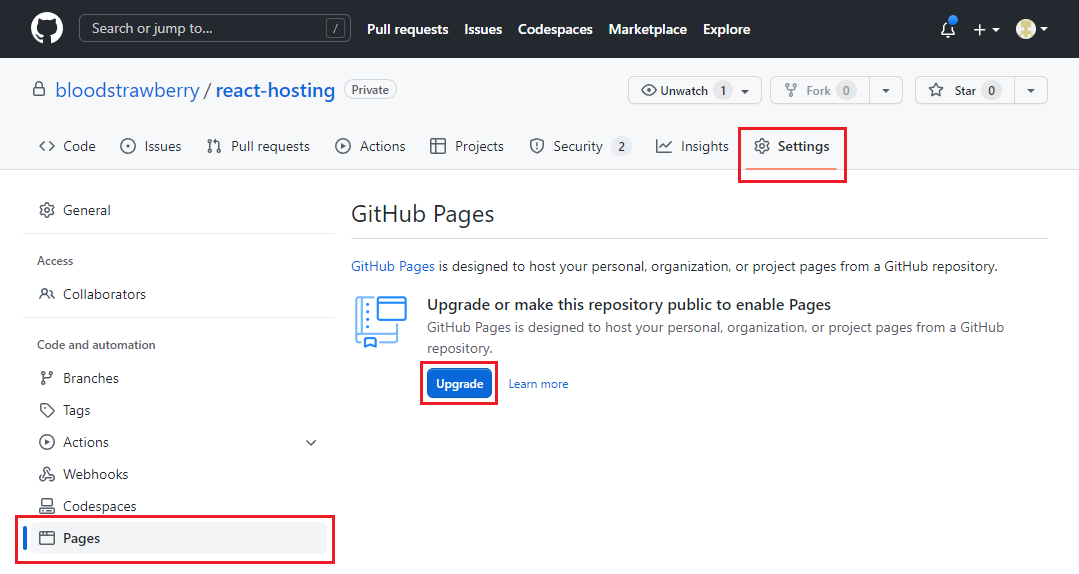
Task: Star the repository
Action: click(x=964, y=90)
